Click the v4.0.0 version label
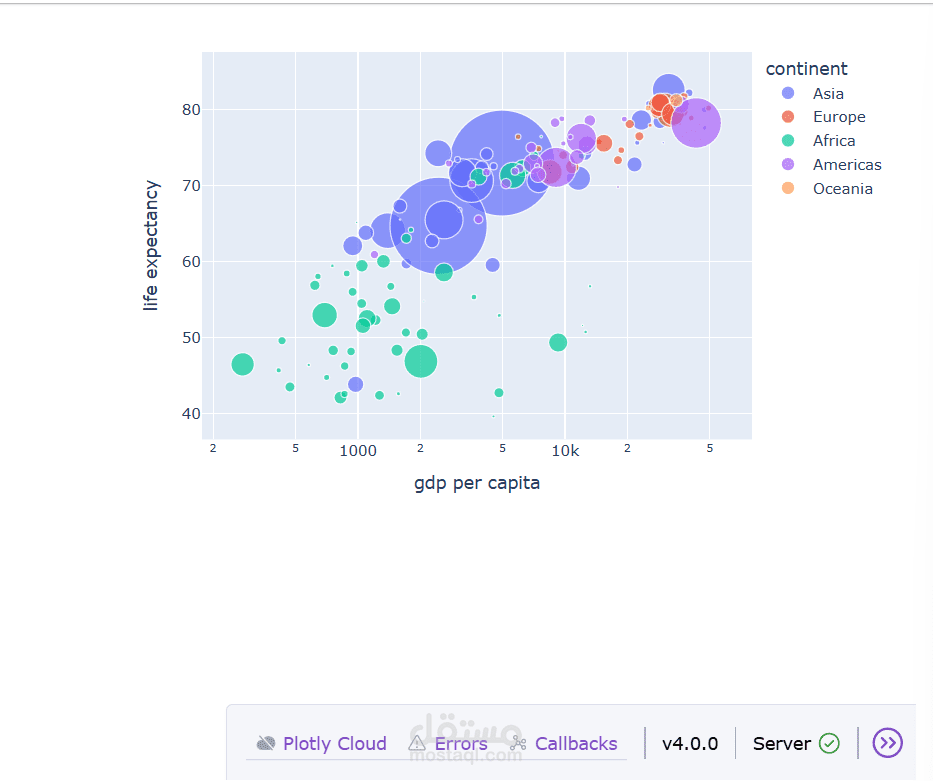 [x=689, y=744]
